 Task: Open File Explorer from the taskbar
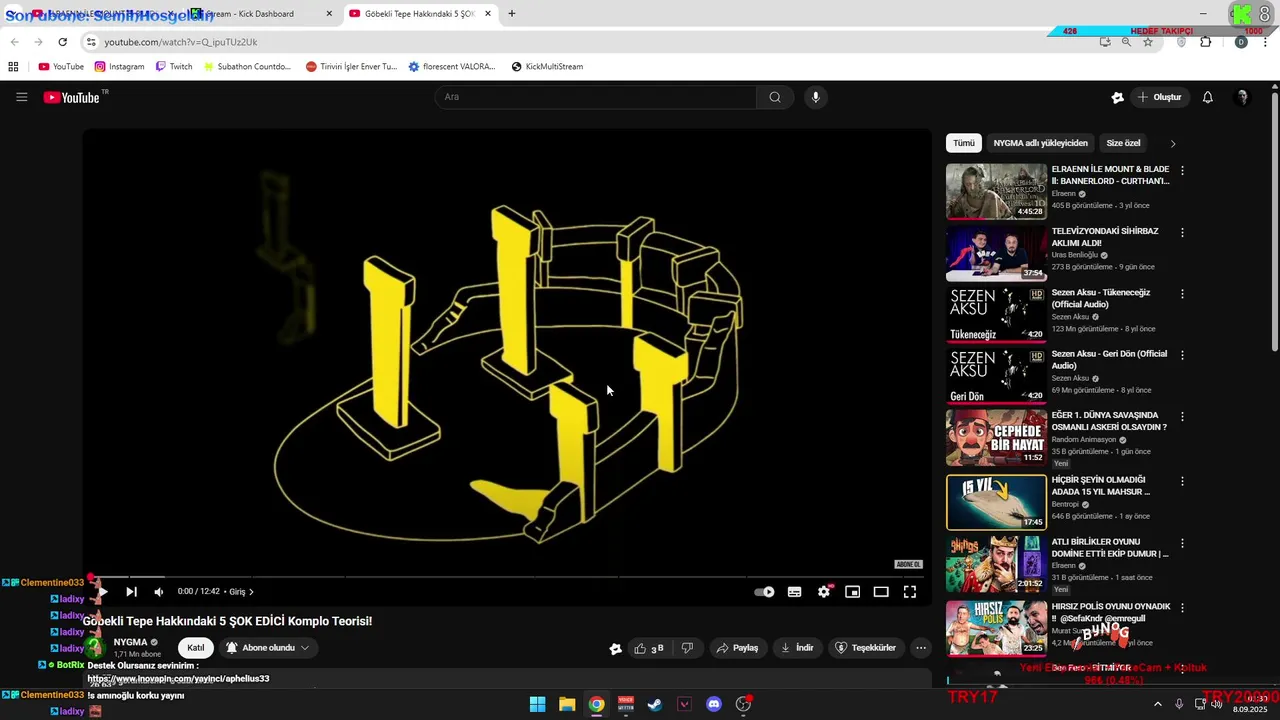[567, 704]
